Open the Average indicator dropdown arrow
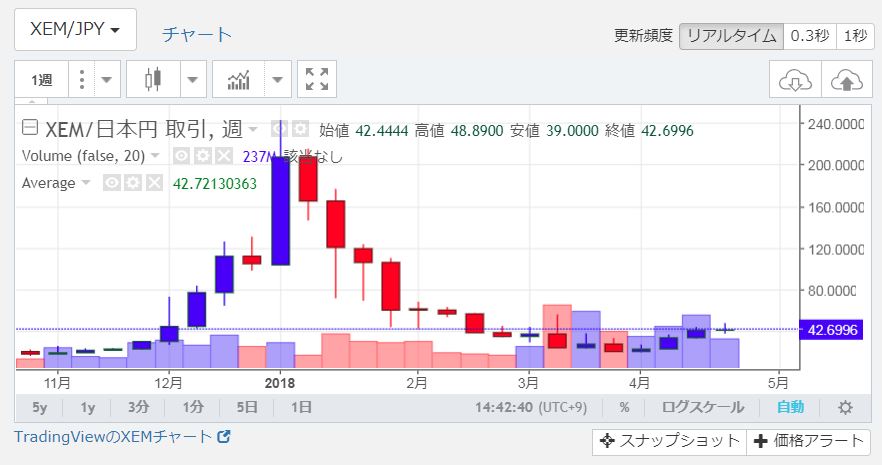882x465 pixels. point(86,183)
